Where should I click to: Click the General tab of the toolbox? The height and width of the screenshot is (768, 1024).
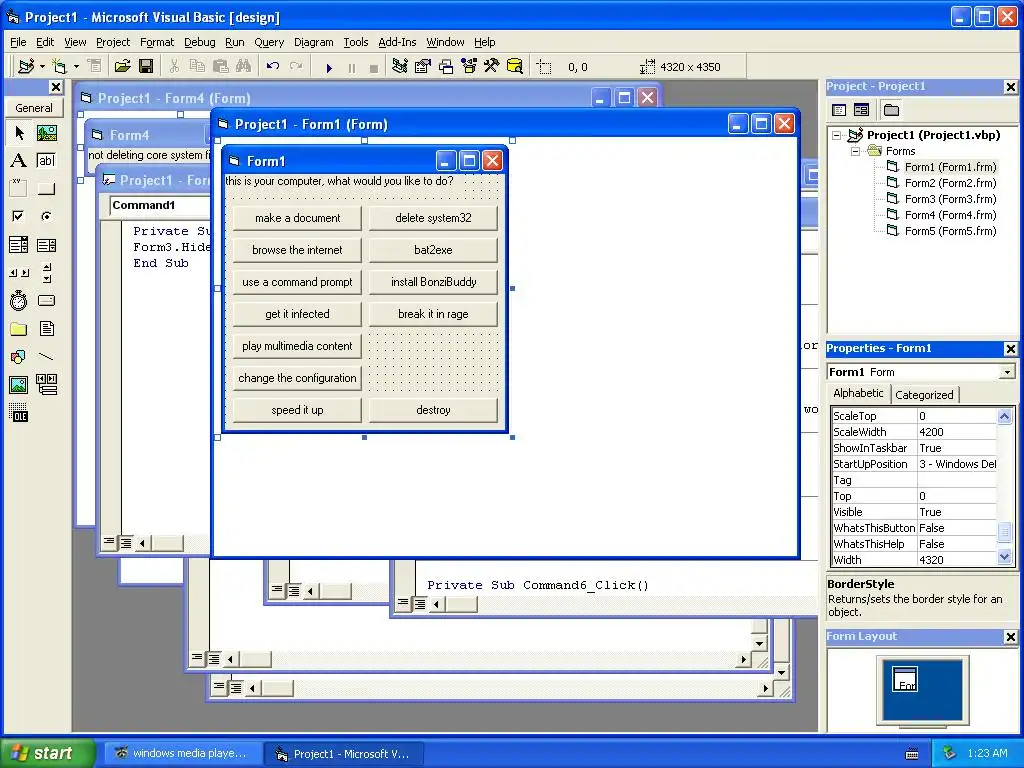pyautogui.click(x=34, y=108)
